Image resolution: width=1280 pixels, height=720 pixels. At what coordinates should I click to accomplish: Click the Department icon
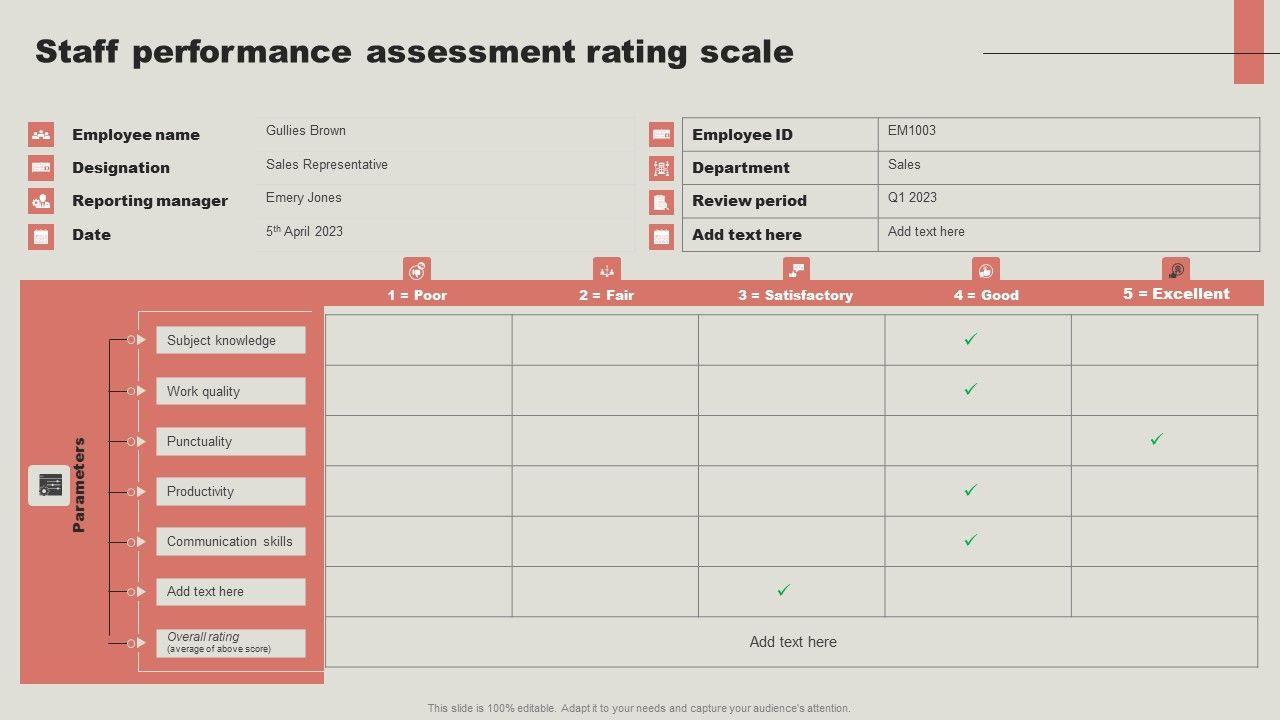(x=661, y=168)
